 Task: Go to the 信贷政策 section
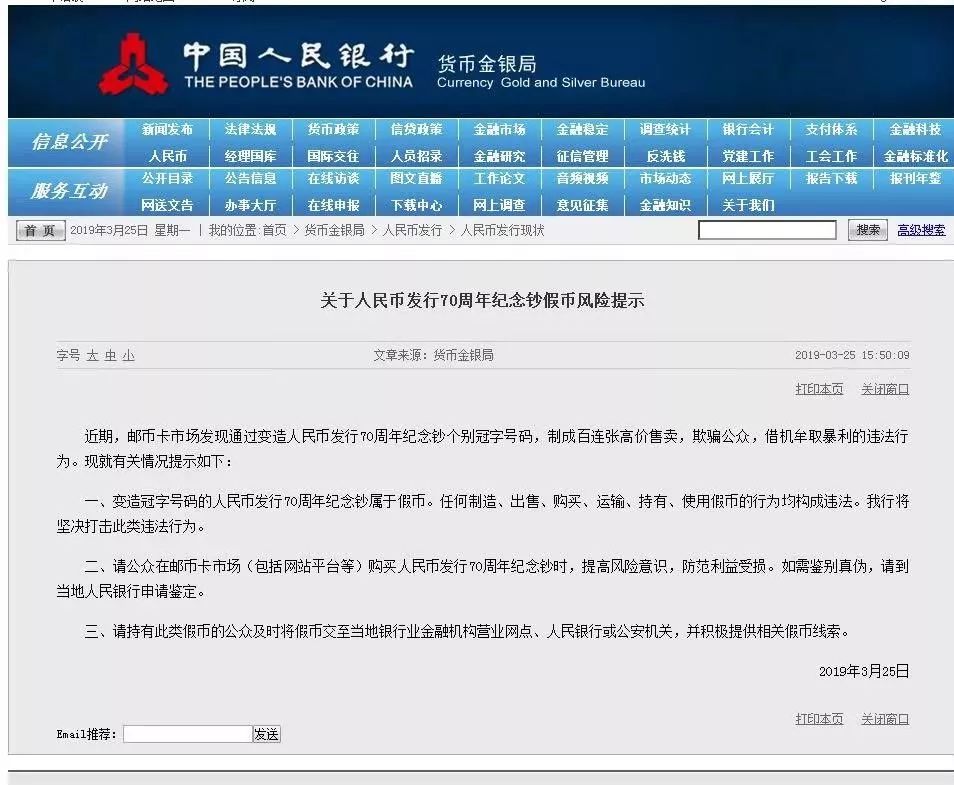(x=416, y=130)
